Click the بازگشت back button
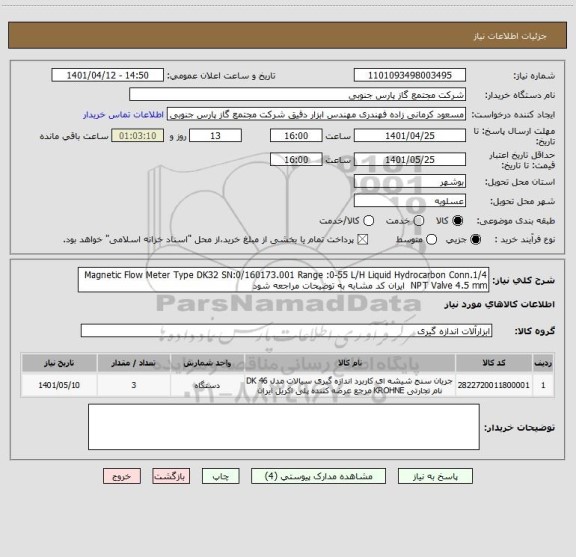Viewport: 576px width, 557px height. click(171, 476)
